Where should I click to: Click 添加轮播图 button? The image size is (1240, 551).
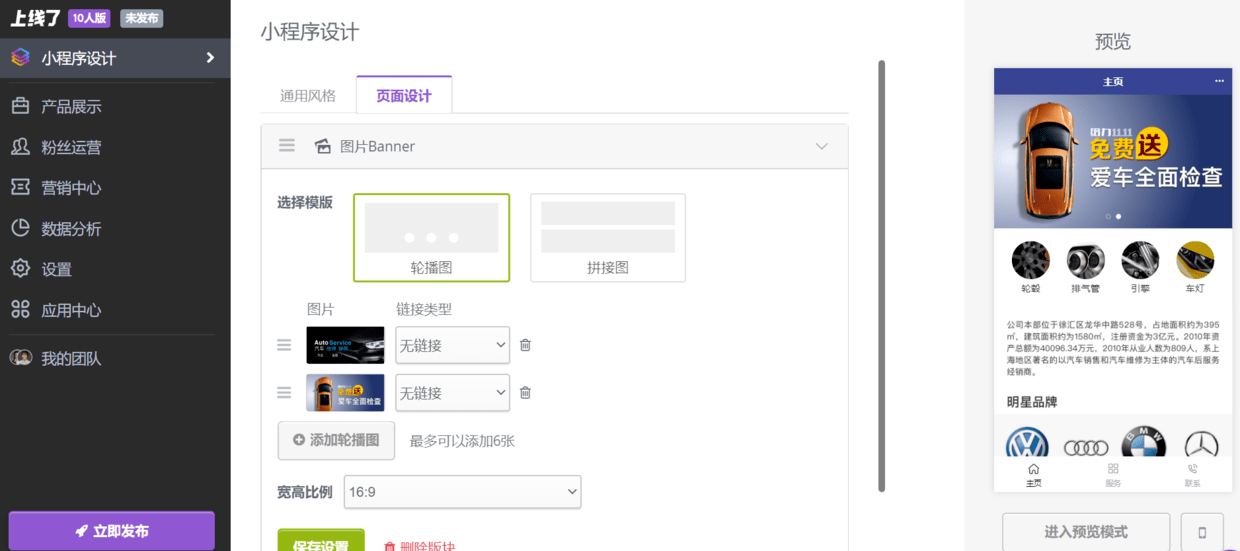[336, 440]
